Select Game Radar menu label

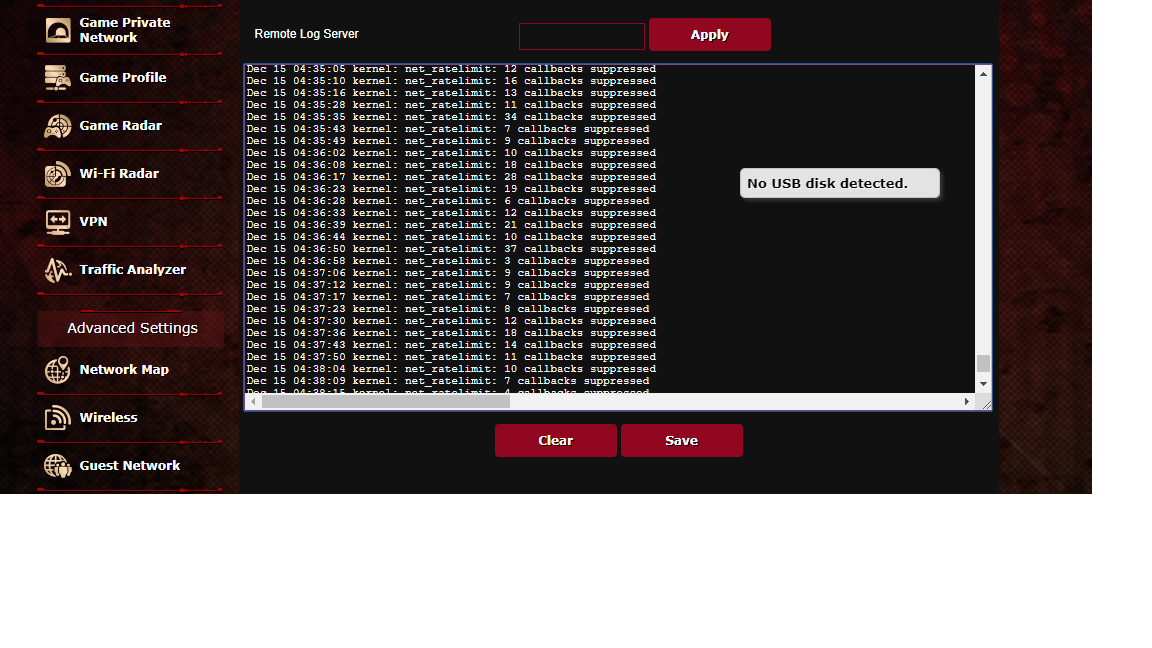pyautogui.click(x=120, y=126)
